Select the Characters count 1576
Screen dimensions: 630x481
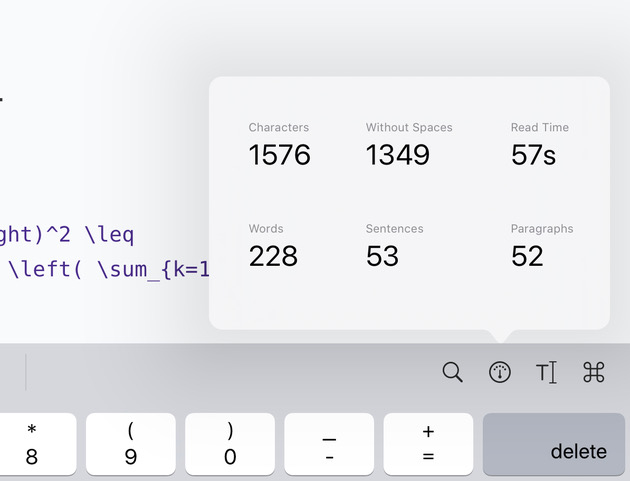[x=280, y=155]
